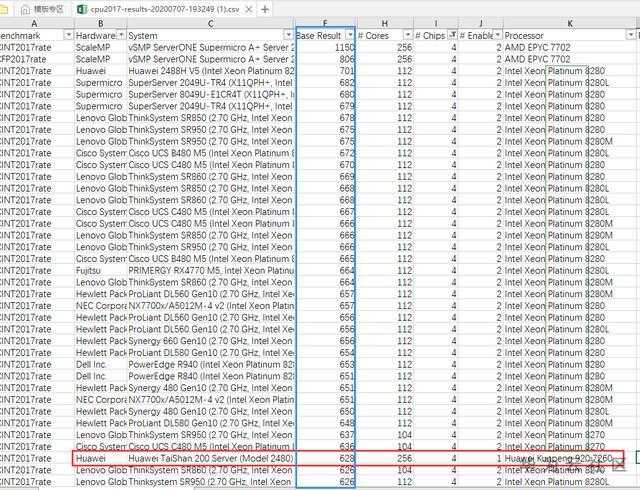Open the Base Result filter dropdown

pos(350,36)
